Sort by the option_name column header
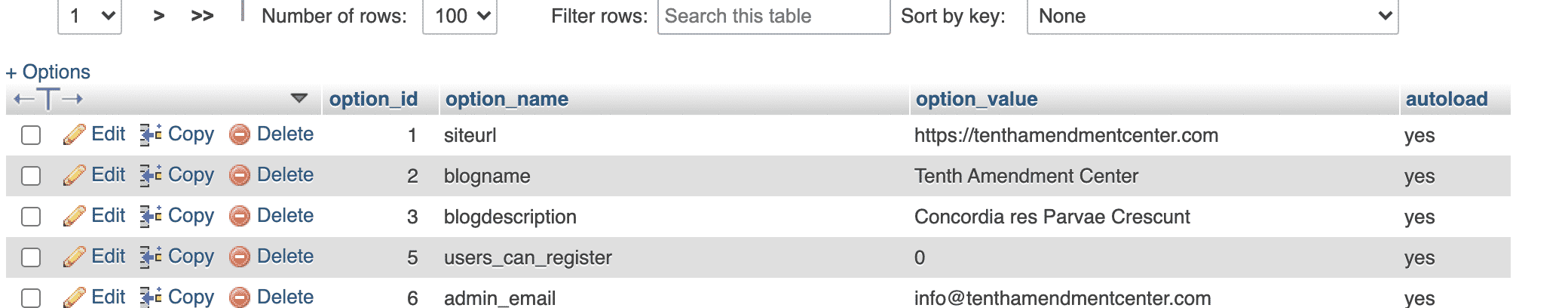The height and width of the screenshot is (308, 1568). coord(507,99)
